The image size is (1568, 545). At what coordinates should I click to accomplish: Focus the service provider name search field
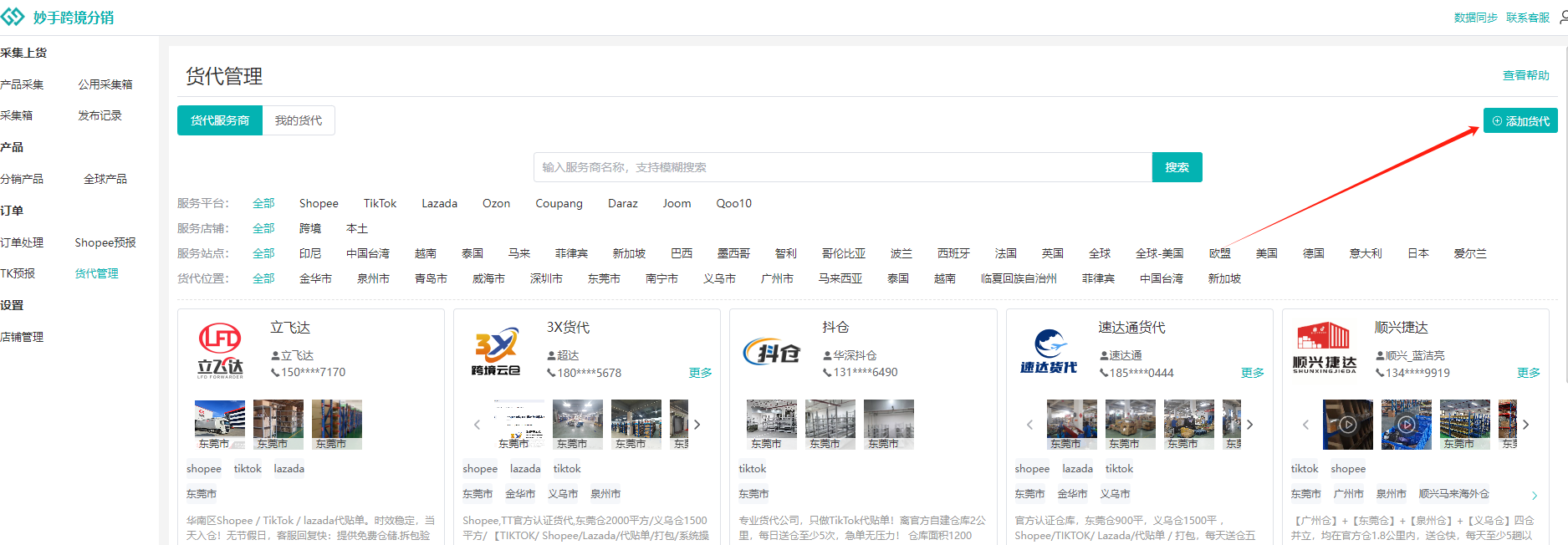(x=843, y=167)
